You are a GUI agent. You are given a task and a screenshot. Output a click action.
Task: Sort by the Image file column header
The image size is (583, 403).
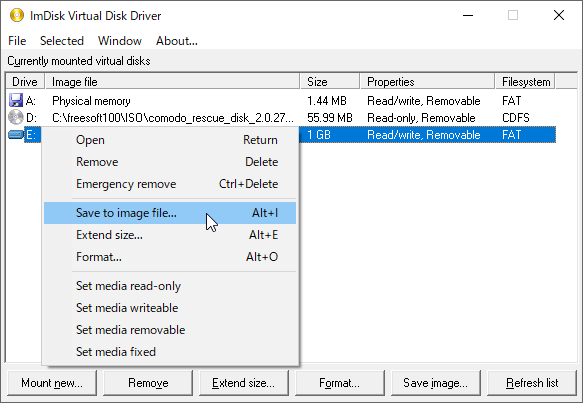[173, 81]
